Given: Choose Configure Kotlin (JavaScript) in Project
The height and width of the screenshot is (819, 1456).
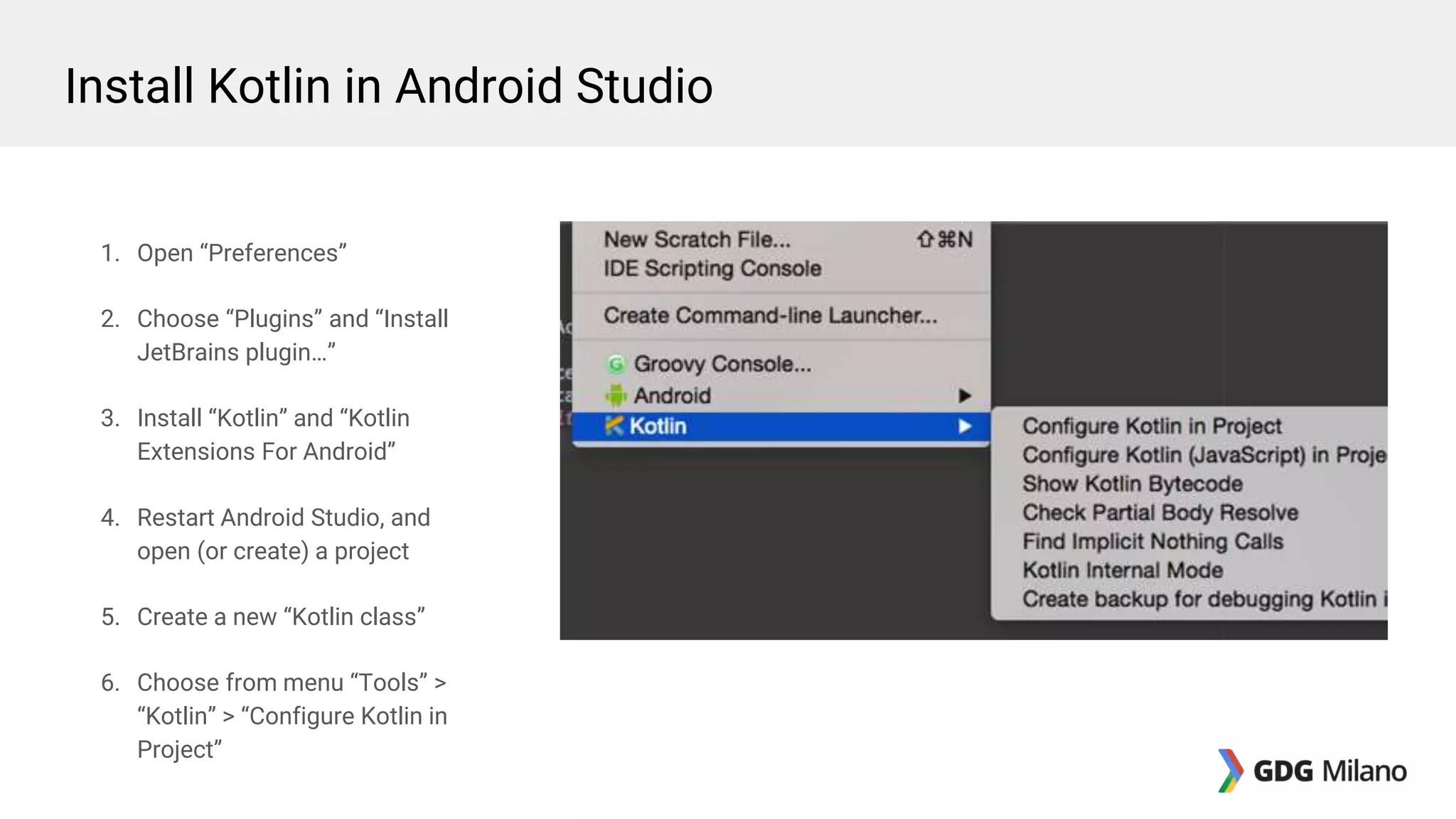Looking at the screenshot, I should coord(1189,455).
